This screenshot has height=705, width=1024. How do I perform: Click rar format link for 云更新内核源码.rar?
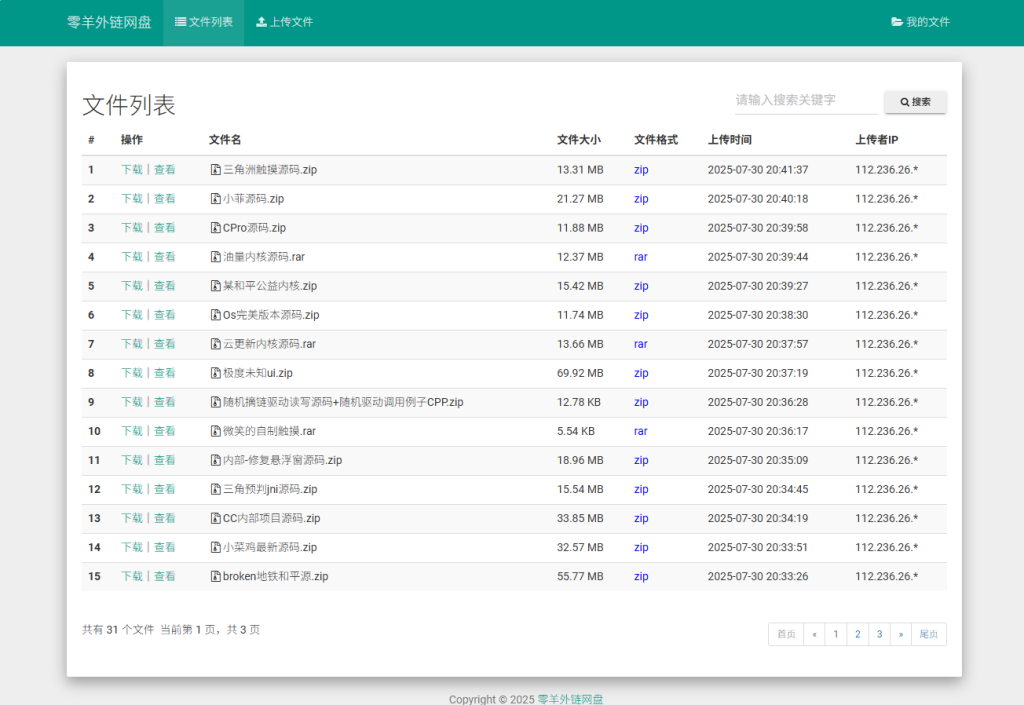tap(641, 344)
